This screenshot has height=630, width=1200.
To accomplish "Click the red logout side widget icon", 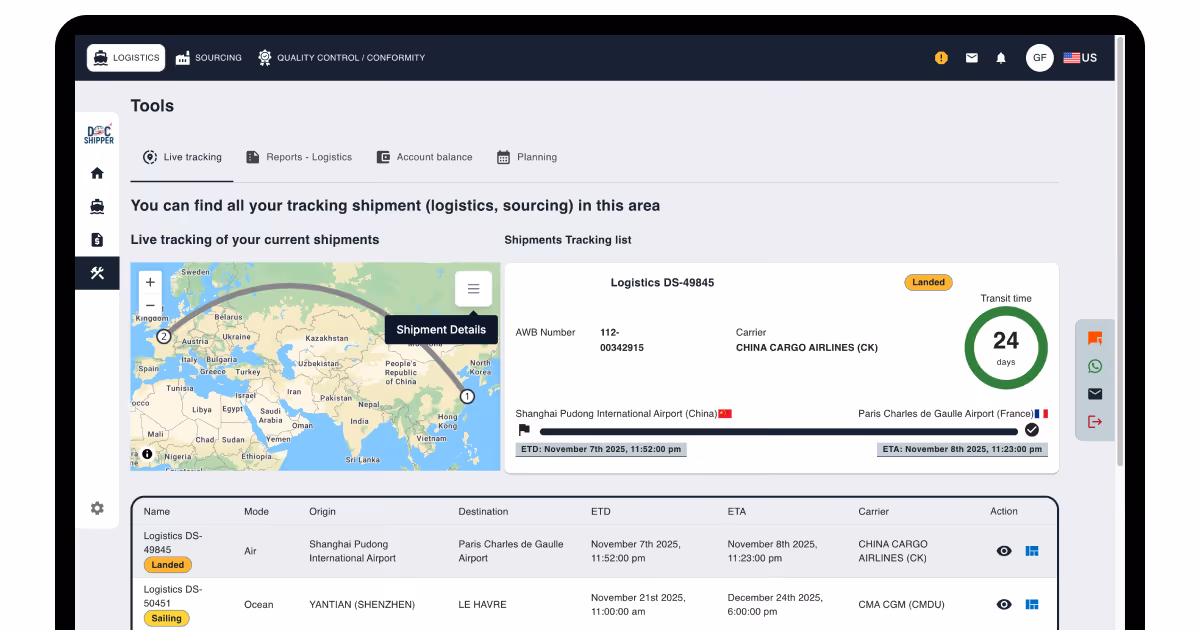I will pyautogui.click(x=1095, y=422).
